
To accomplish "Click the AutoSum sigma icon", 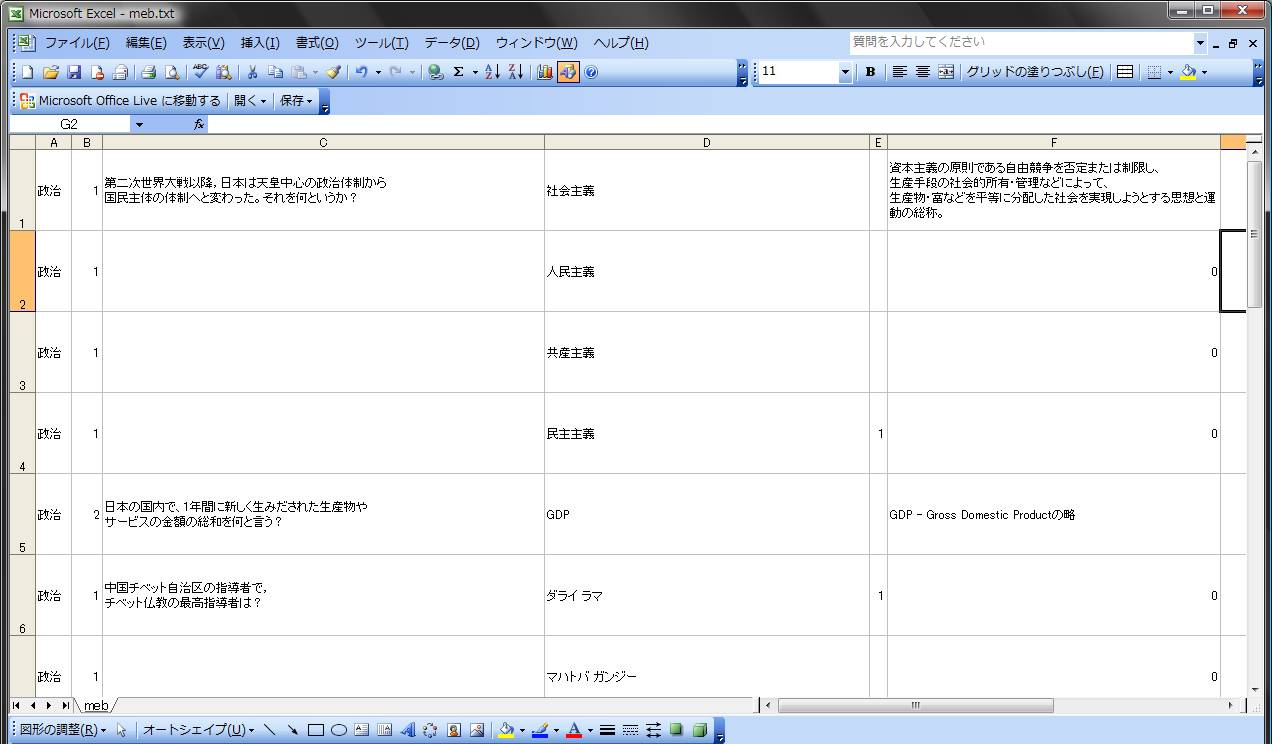I will [458, 72].
